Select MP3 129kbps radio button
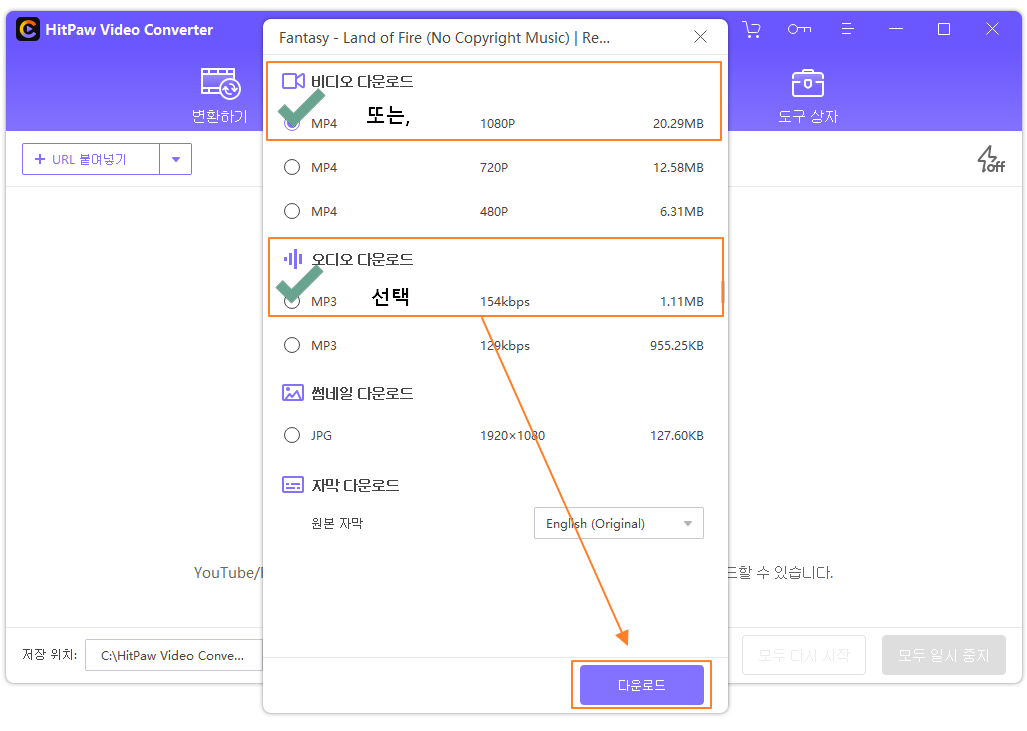The image size is (1027, 731). 292,345
